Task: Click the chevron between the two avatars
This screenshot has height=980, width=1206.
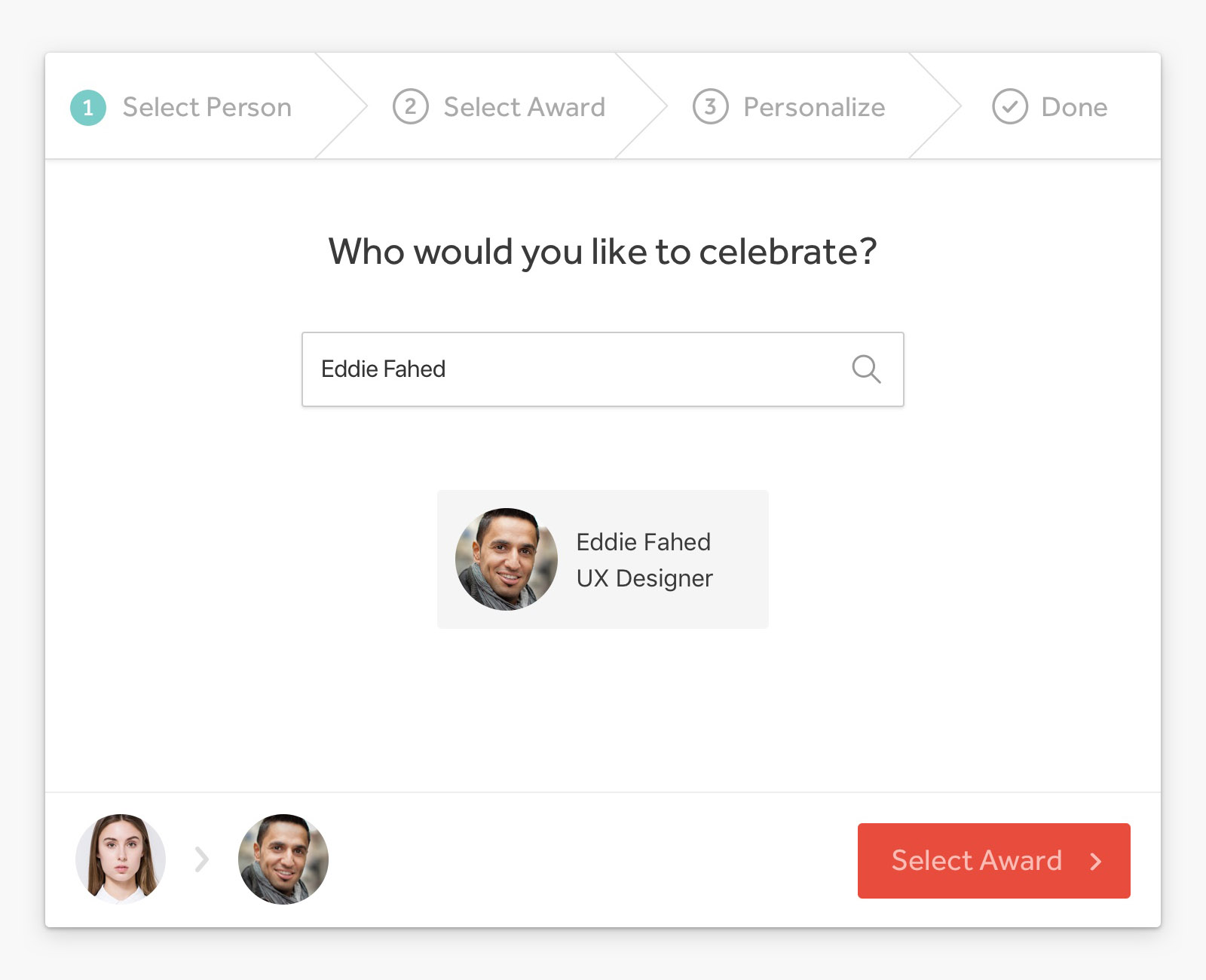Action: (x=201, y=859)
